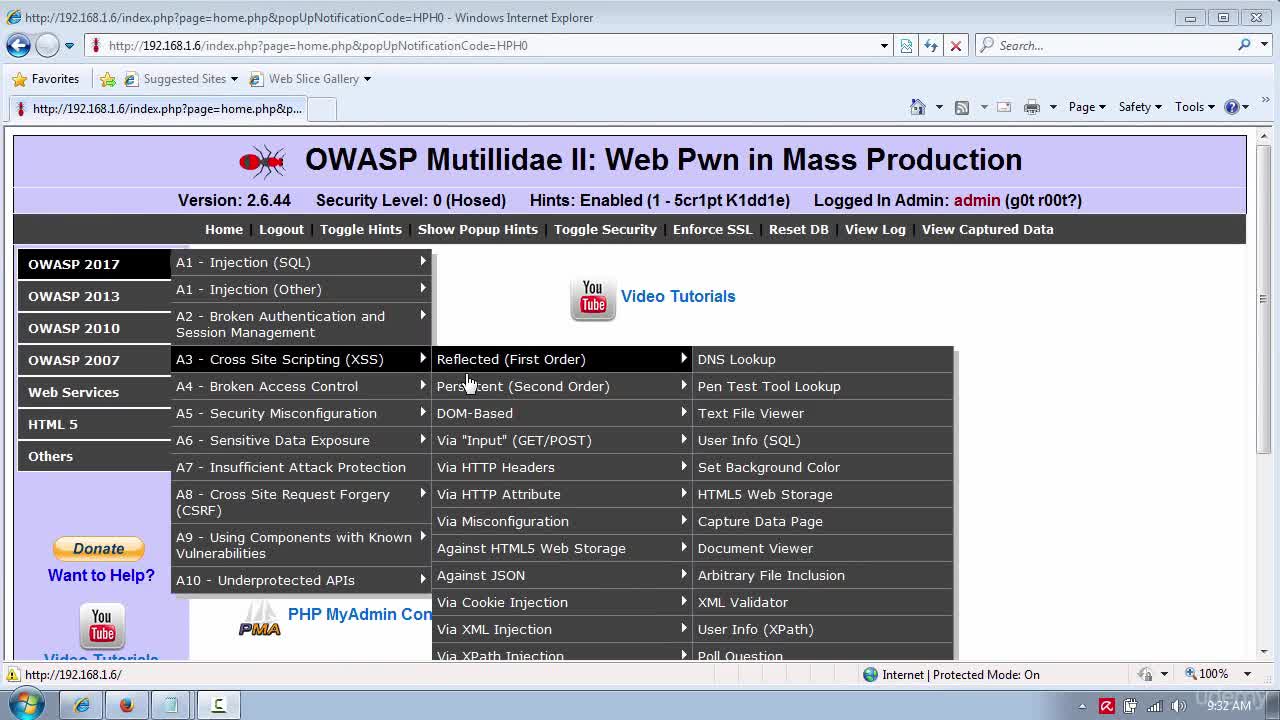This screenshot has height=720, width=1280.
Task: Open the Tools menu dropdown
Action: [x=1194, y=107]
